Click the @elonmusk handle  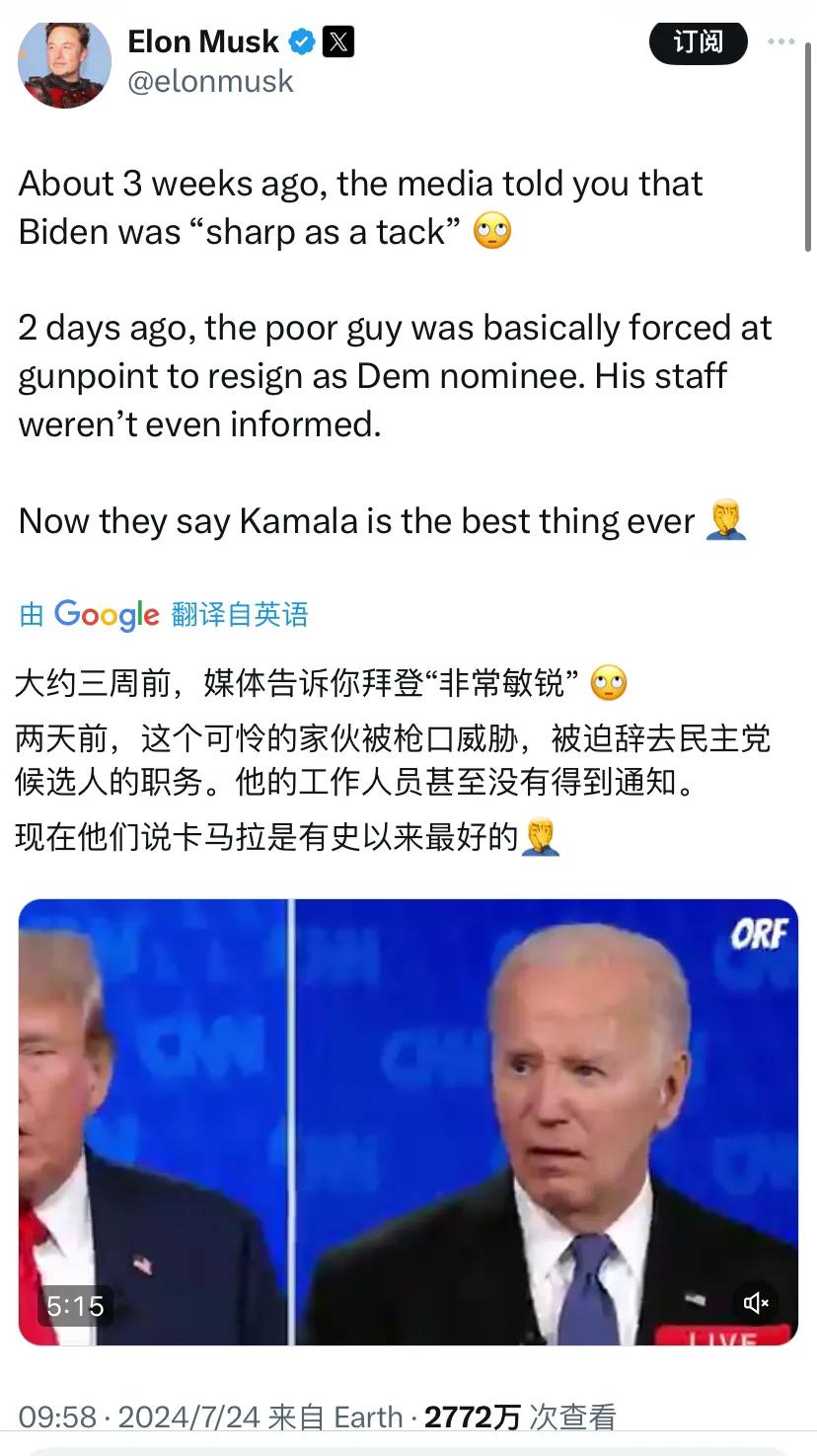[210, 81]
